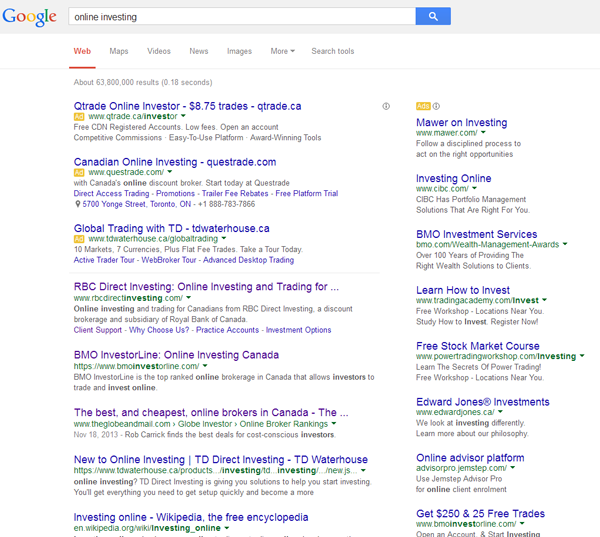
Task: Click About 63,800,000 results text
Action: (x=143, y=82)
